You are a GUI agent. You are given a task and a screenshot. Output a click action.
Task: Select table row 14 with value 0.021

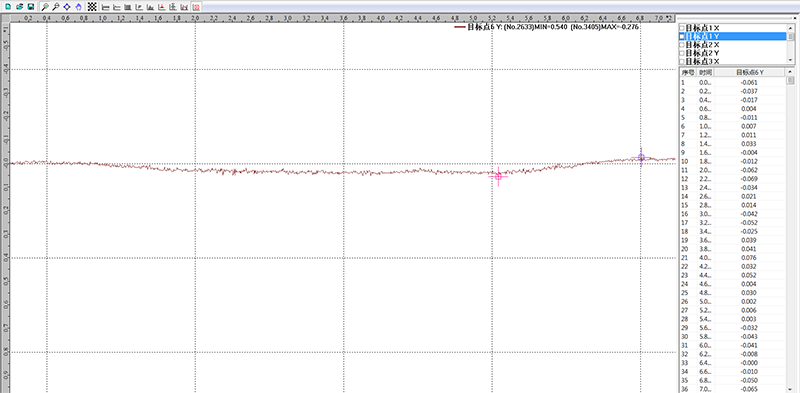733,196
